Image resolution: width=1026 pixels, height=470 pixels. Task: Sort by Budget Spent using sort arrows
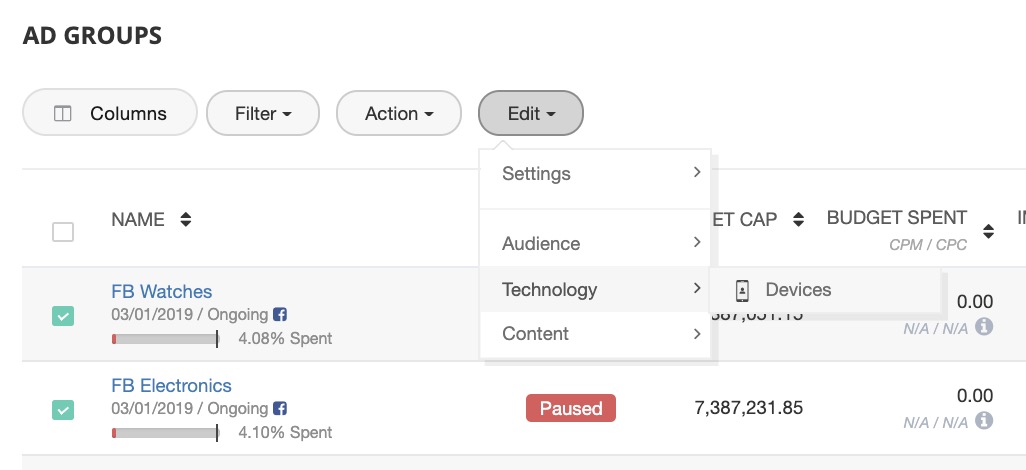coord(988,232)
